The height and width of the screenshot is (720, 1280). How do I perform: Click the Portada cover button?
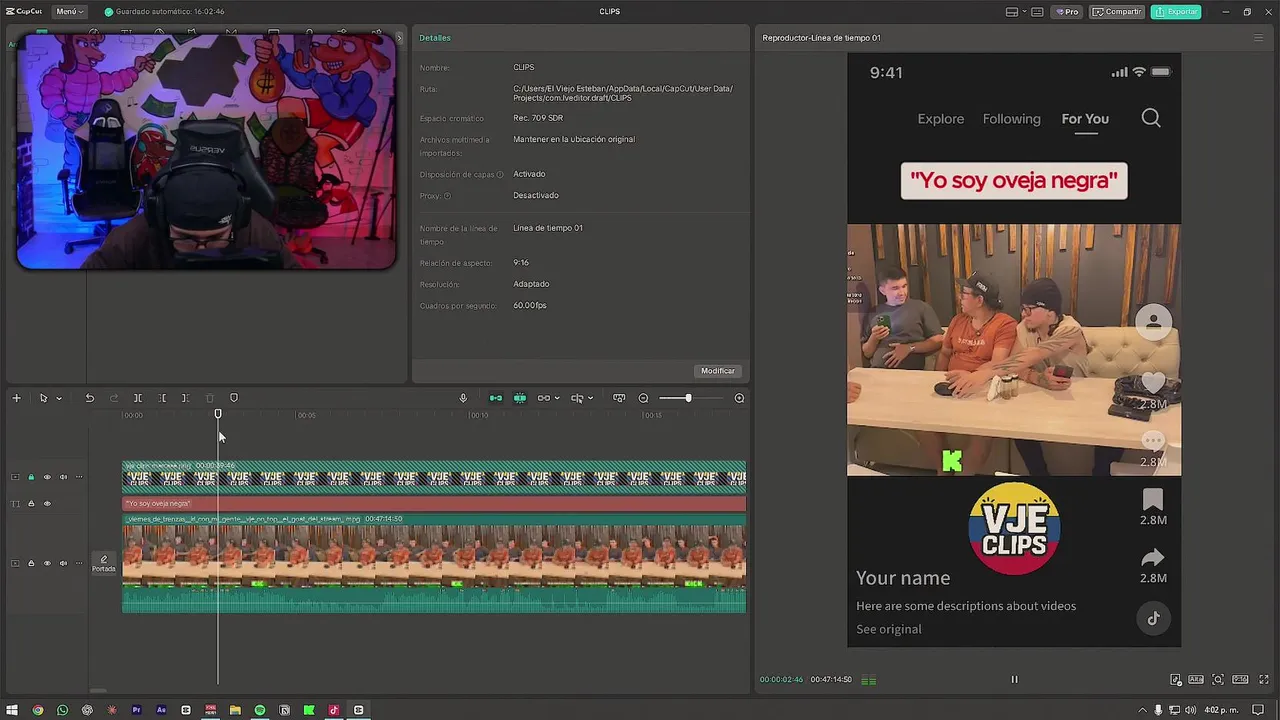[104, 564]
